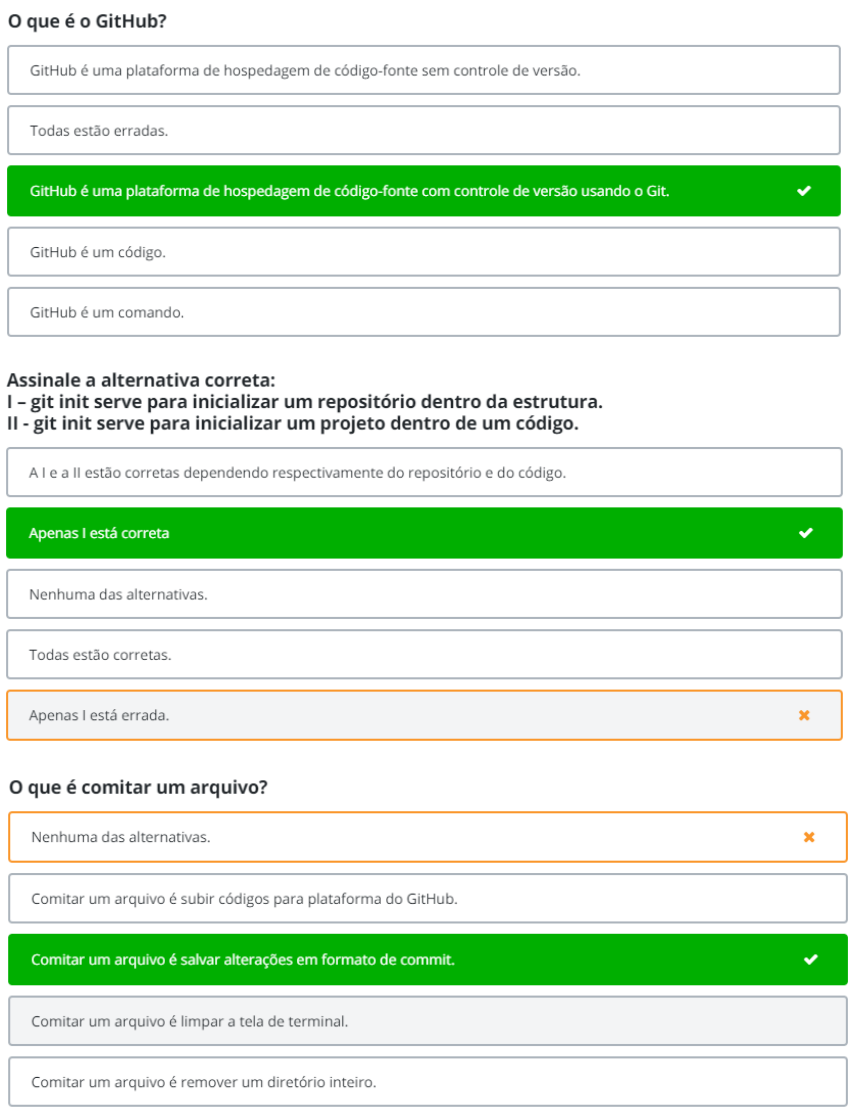Viewport: 851px width, 1113px height.
Task: Select "GitHub é uma plataforma sem controle de versão"
Action: click(x=425, y=69)
